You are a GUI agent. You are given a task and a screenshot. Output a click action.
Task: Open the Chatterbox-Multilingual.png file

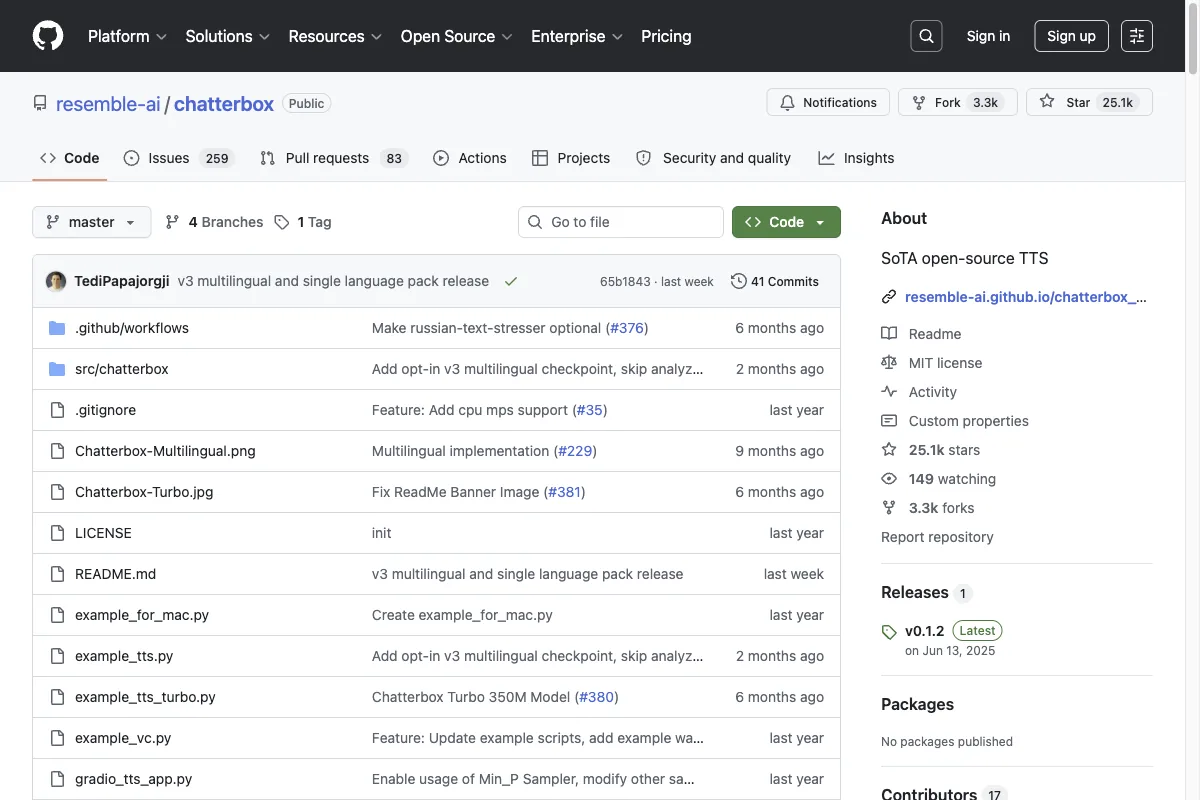[x=165, y=451]
